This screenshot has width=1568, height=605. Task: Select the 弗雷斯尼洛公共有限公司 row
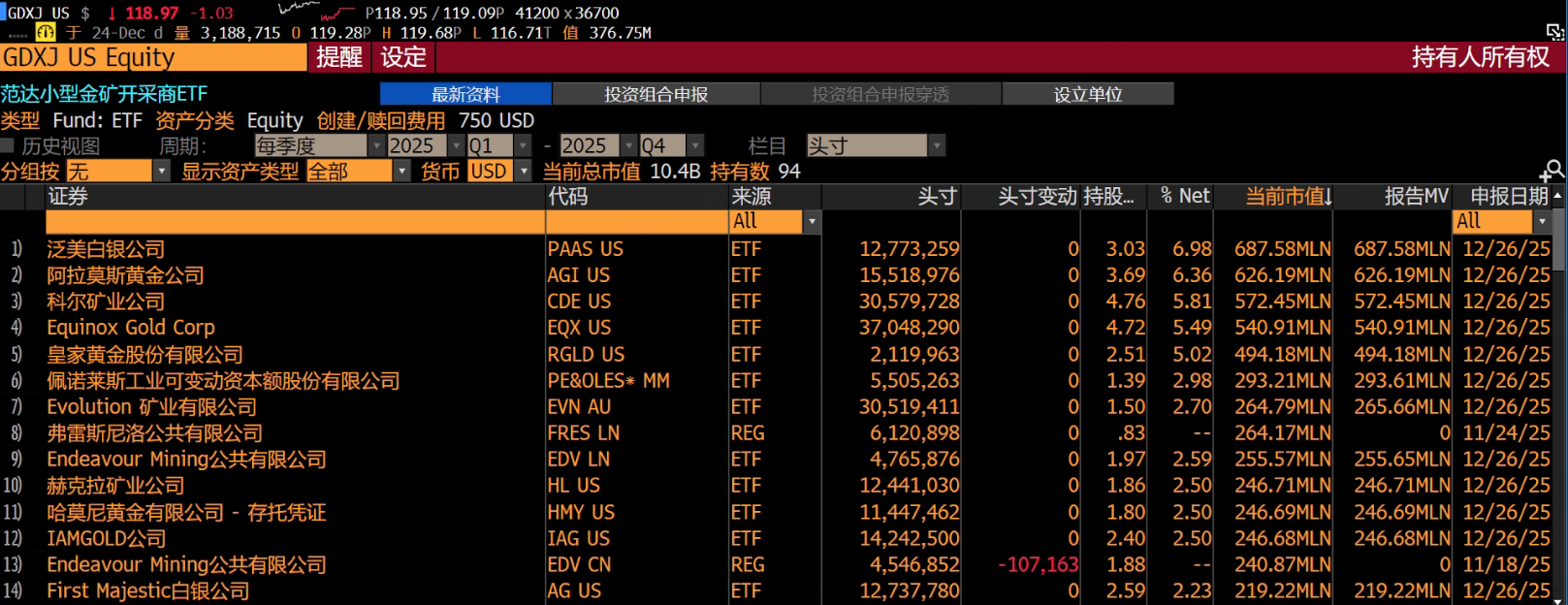776,433
